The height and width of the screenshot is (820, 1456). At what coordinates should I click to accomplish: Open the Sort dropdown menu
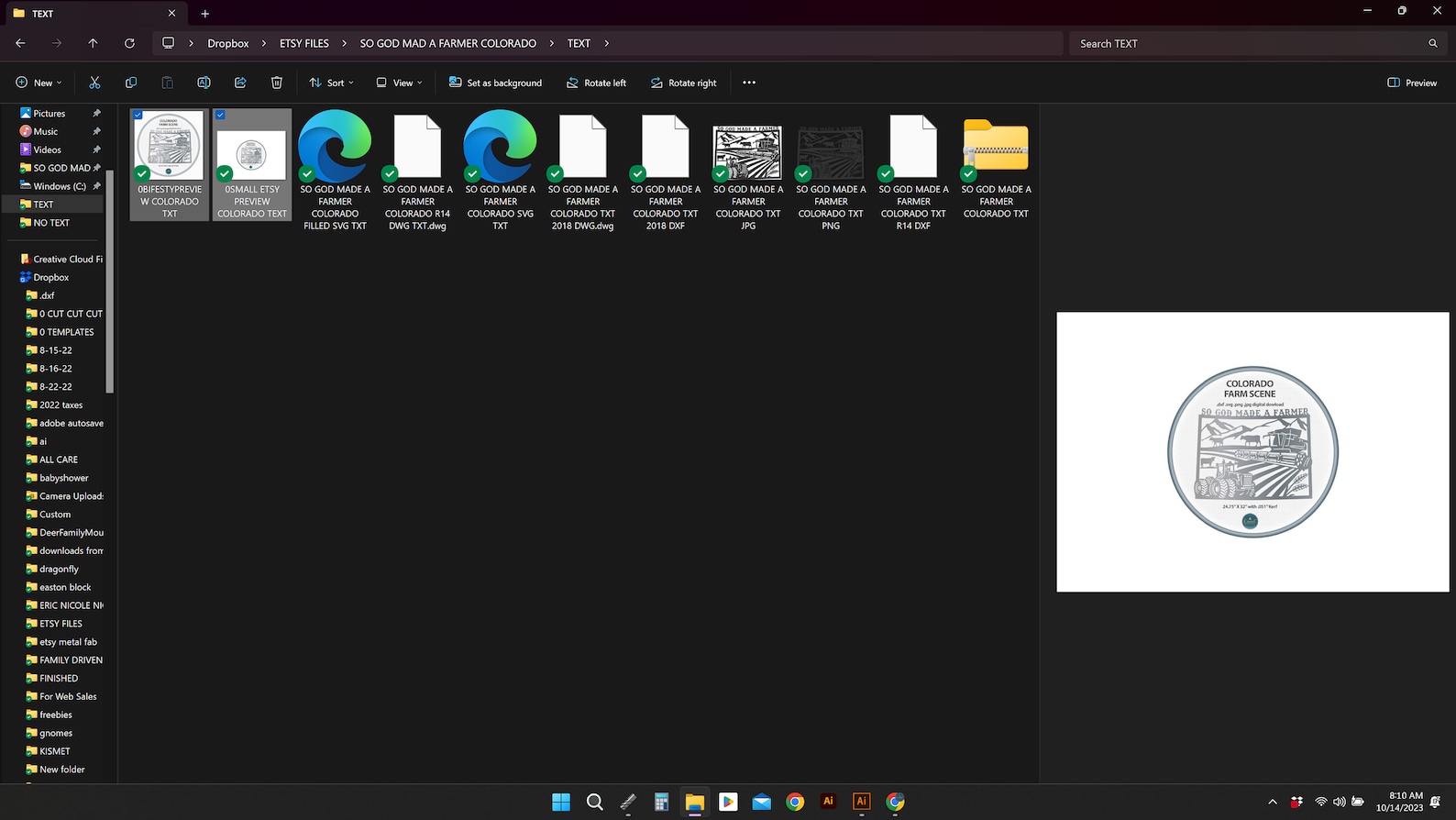[331, 83]
